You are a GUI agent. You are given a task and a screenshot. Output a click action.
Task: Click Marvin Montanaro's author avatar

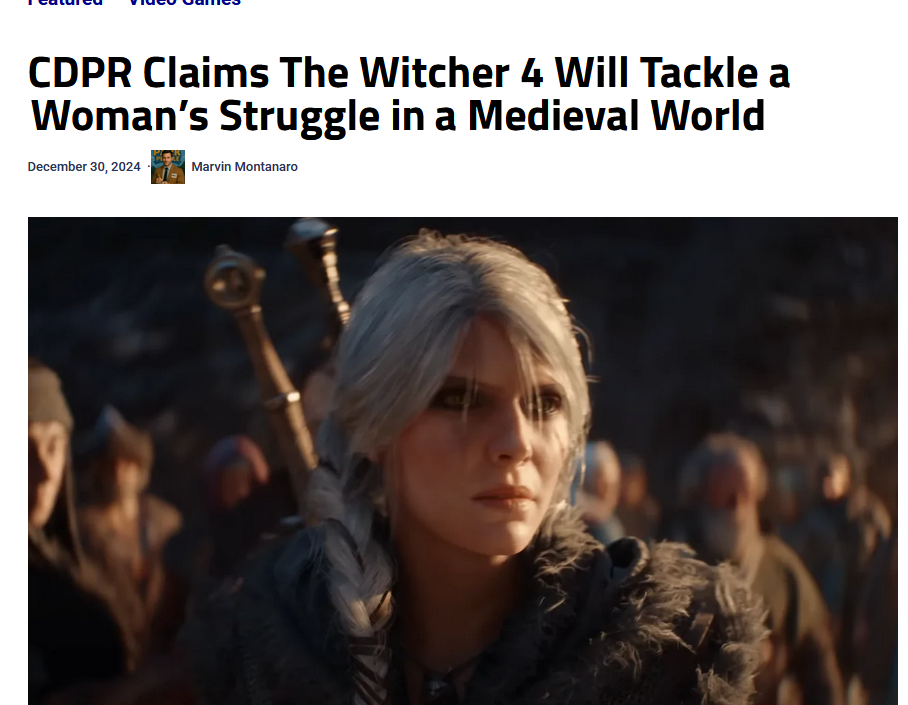[168, 167]
